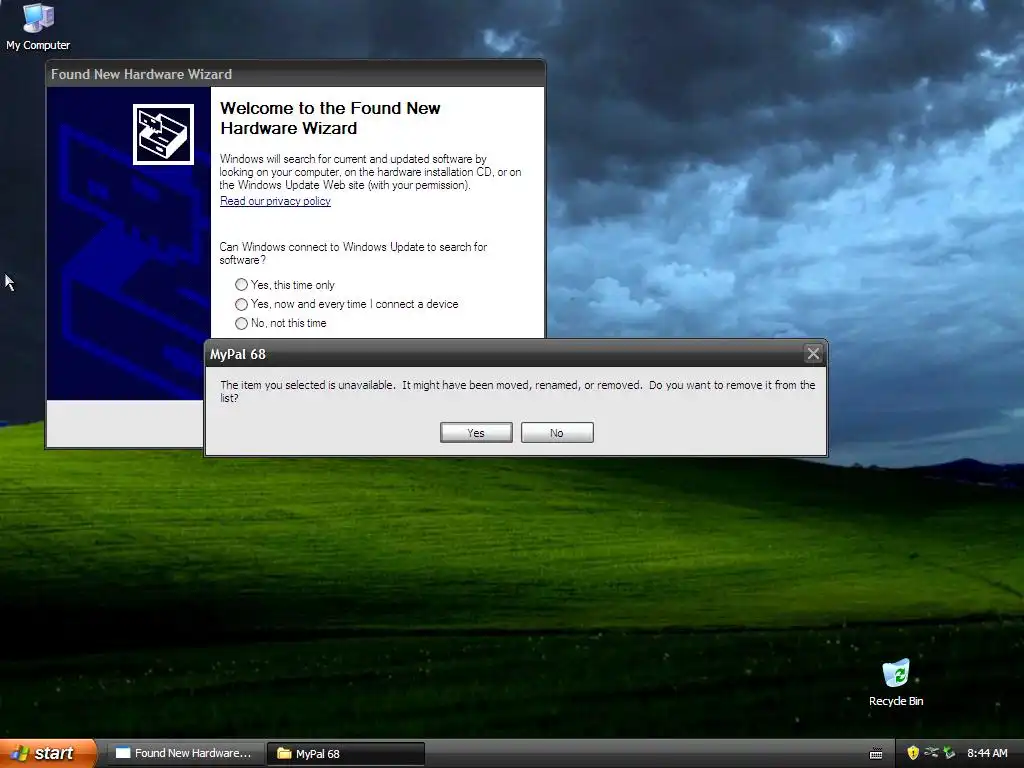The image size is (1024, 768).
Task: Click No in the MyPal 68 dialog
Action: [557, 432]
